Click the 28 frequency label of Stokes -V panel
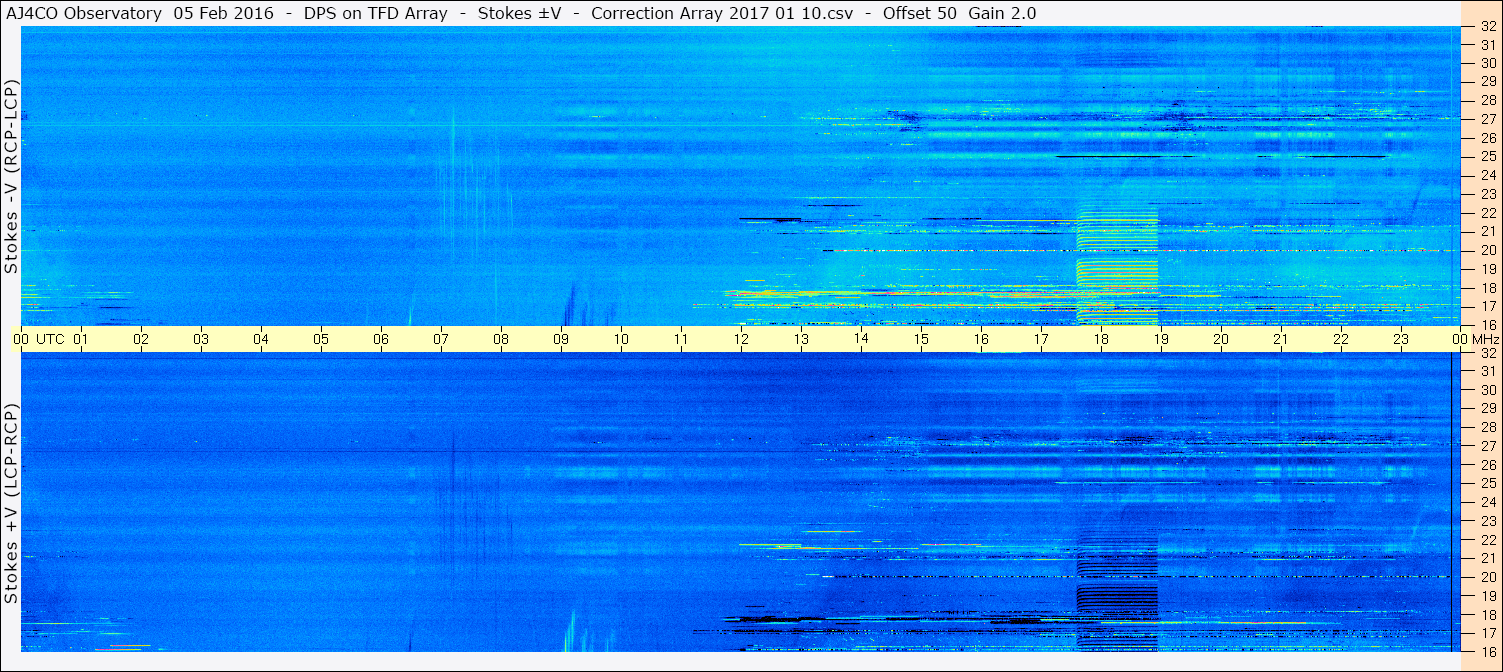The image size is (1503, 672). pyautogui.click(x=1487, y=100)
